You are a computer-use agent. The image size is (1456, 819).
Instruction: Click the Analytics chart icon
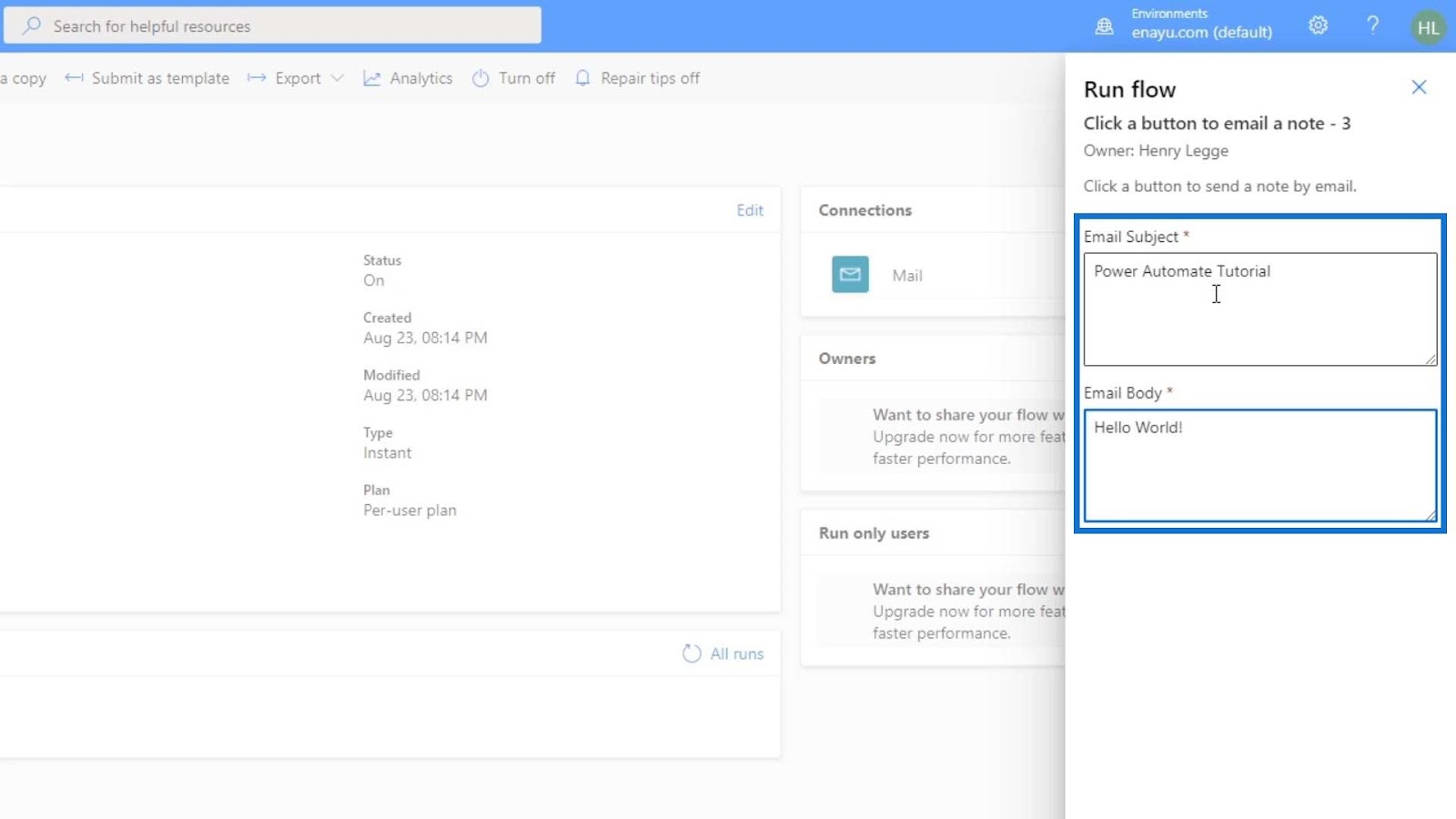pos(371,78)
